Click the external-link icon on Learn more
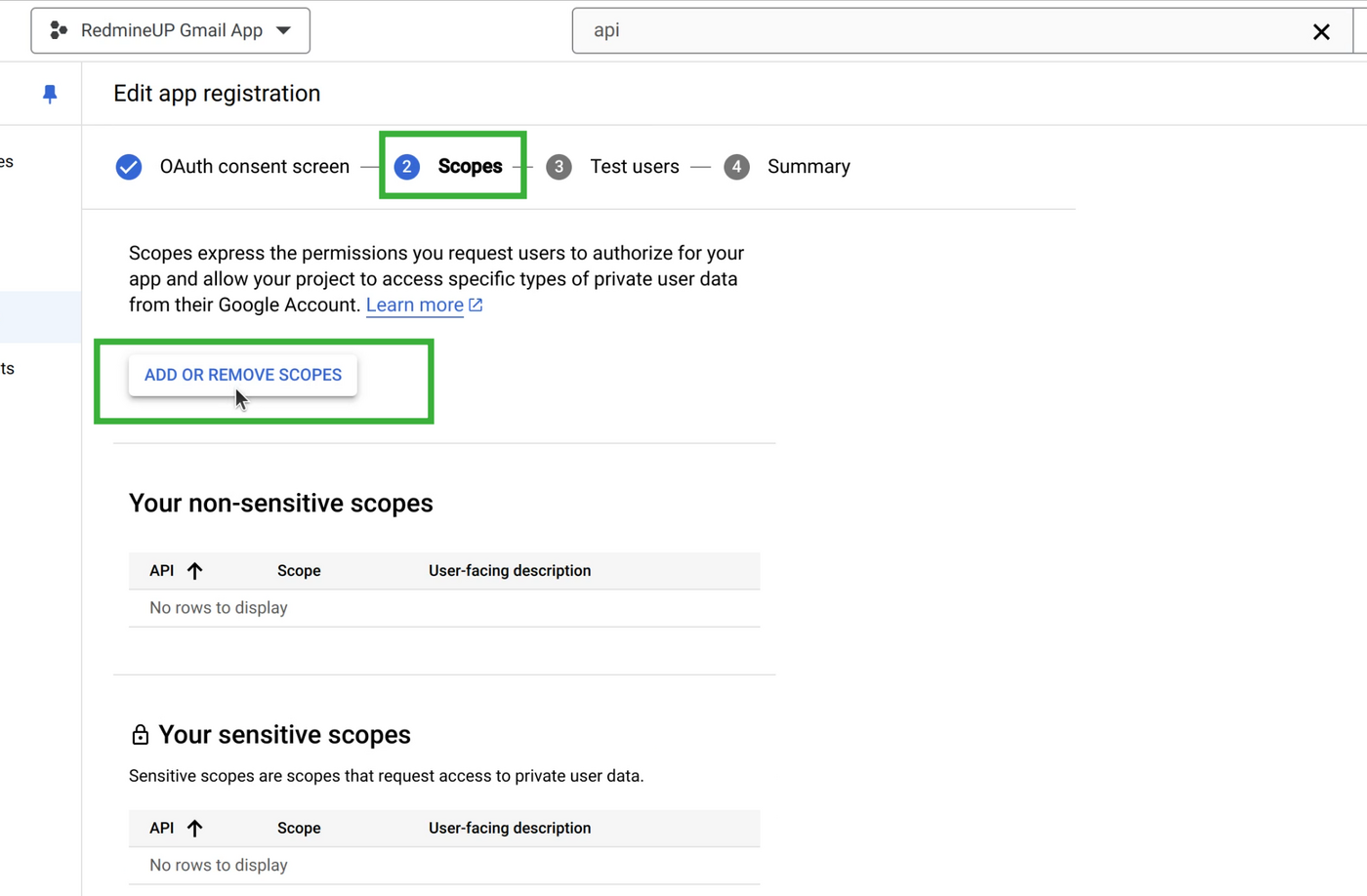The width and height of the screenshot is (1367, 896). click(476, 305)
